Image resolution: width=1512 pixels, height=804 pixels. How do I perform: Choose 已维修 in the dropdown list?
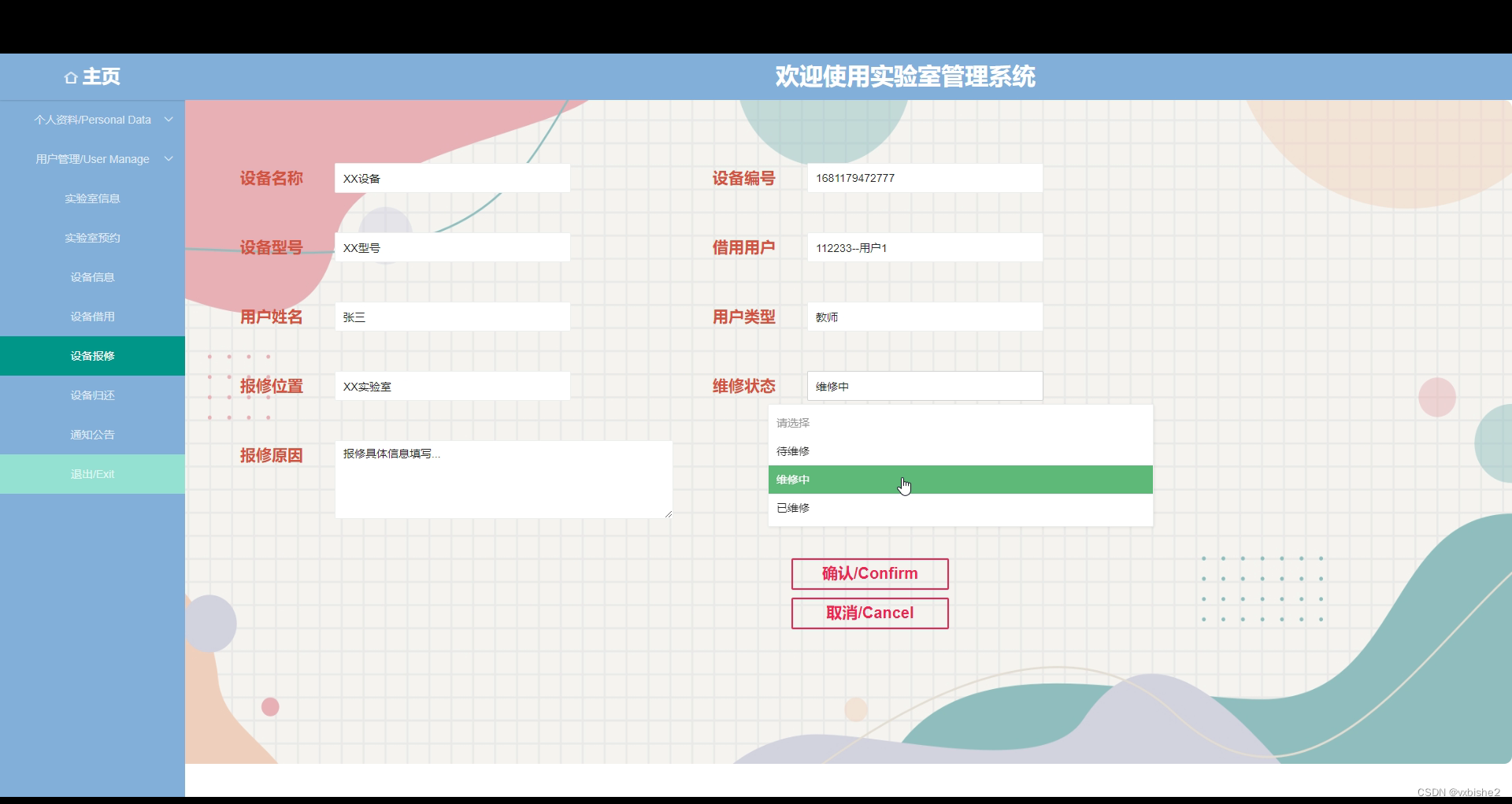pyautogui.click(x=961, y=508)
